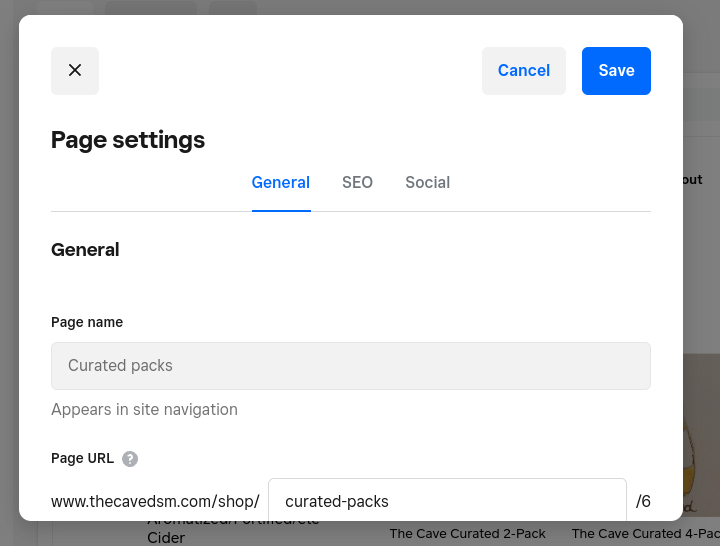The height and width of the screenshot is (546, 720).
Task: Switch to the SEO tab
Action: click(357, 183)
